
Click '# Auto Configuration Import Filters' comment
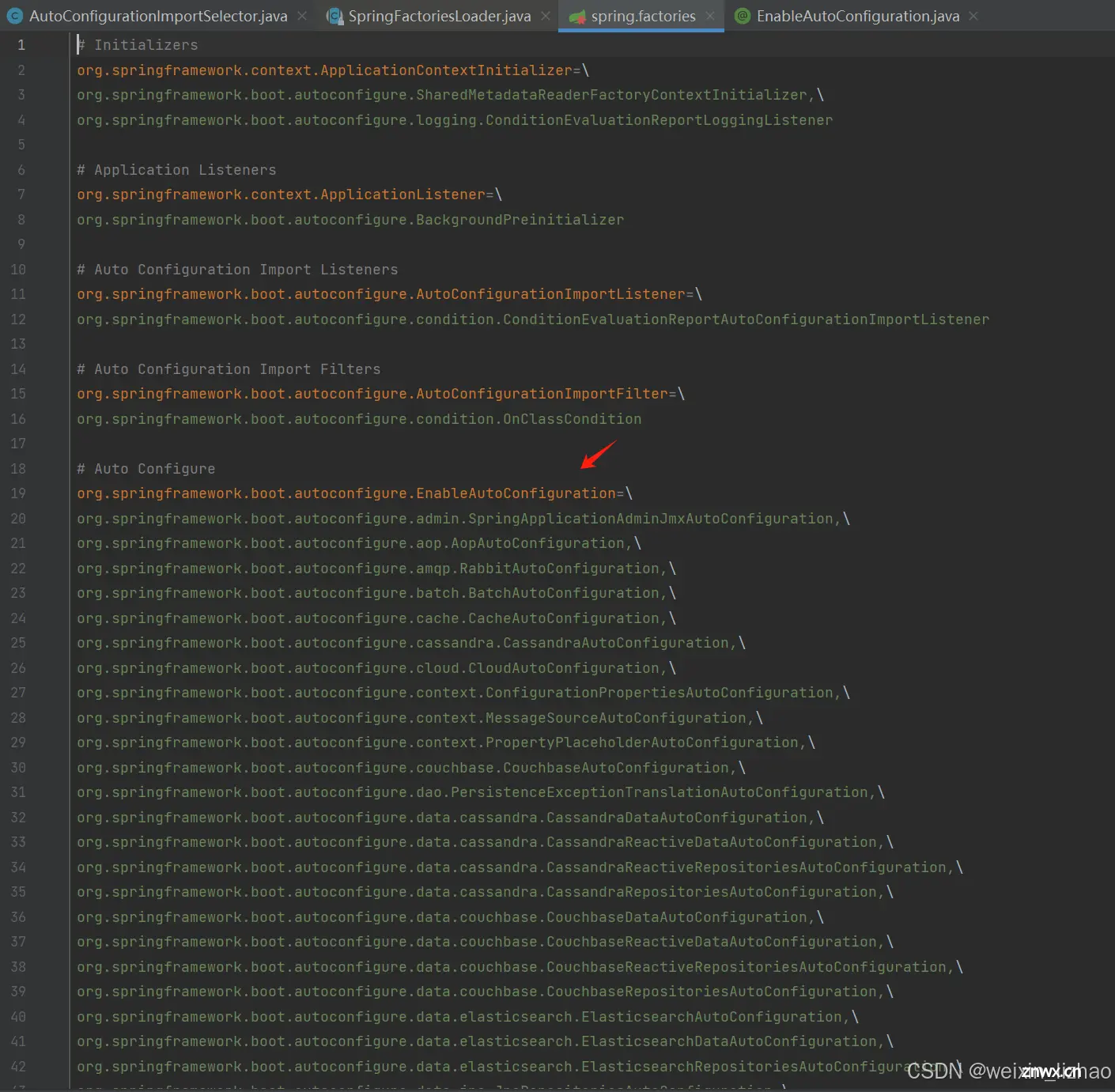coord(229,369)
